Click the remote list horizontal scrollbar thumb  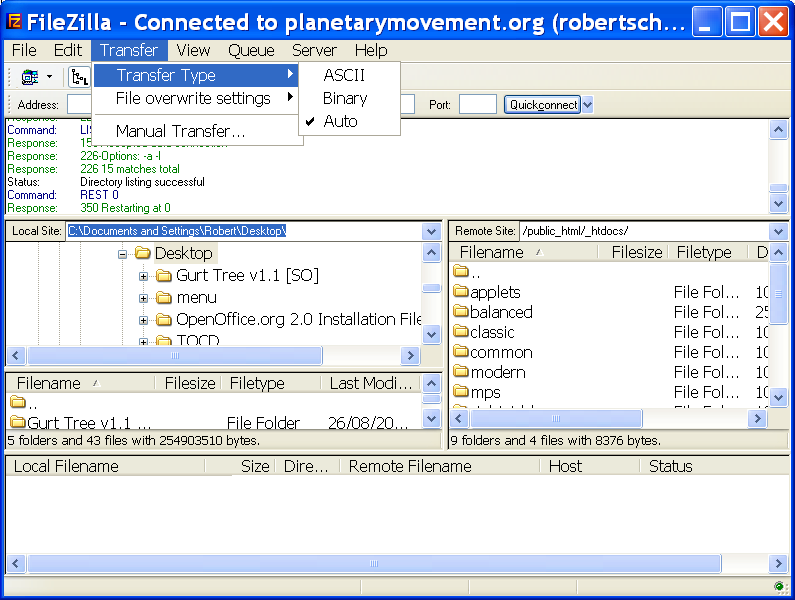click(556, 418)
